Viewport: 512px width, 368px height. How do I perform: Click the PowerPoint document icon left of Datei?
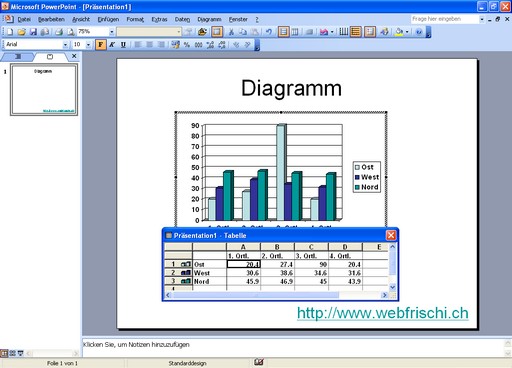click(x=8, y=19)
